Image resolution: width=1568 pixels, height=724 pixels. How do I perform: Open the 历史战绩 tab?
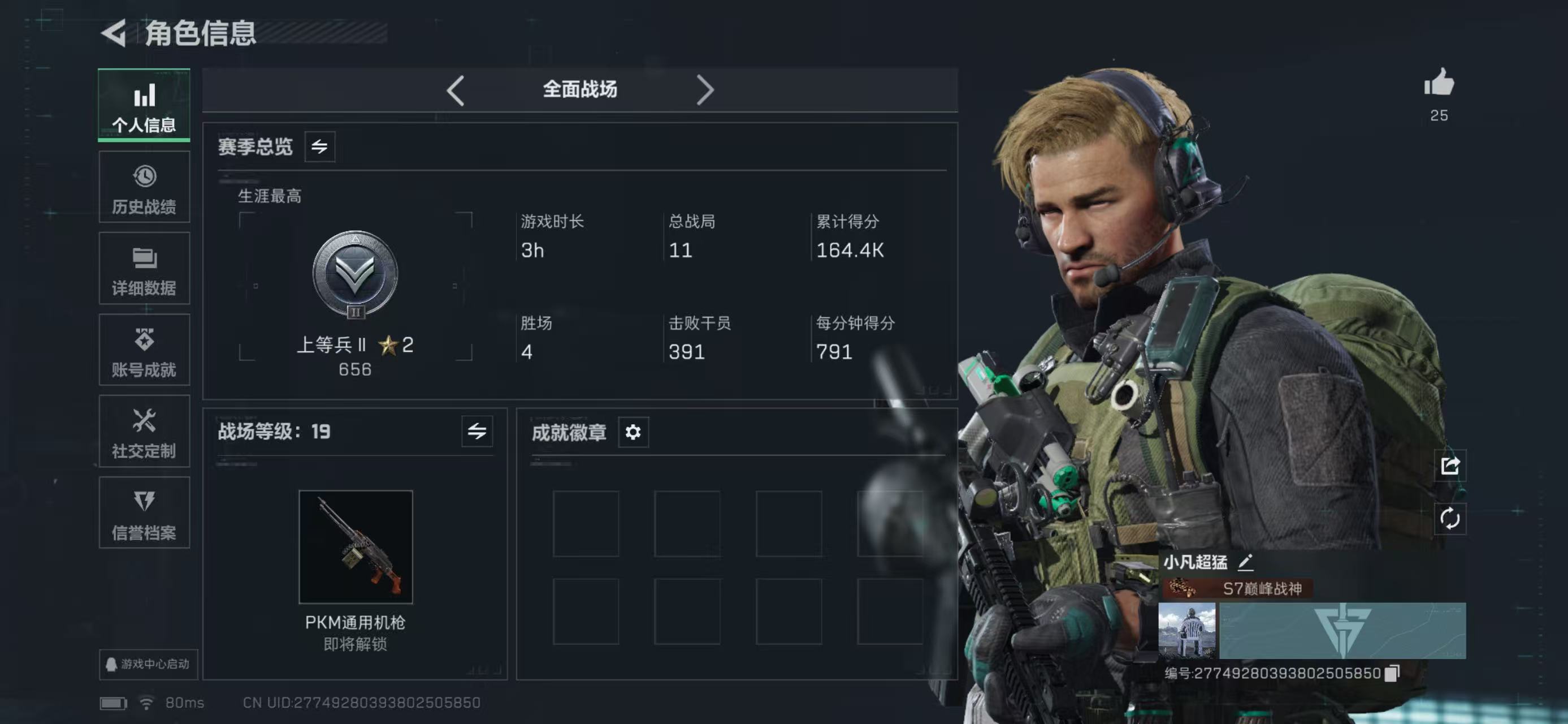point(144,187)
